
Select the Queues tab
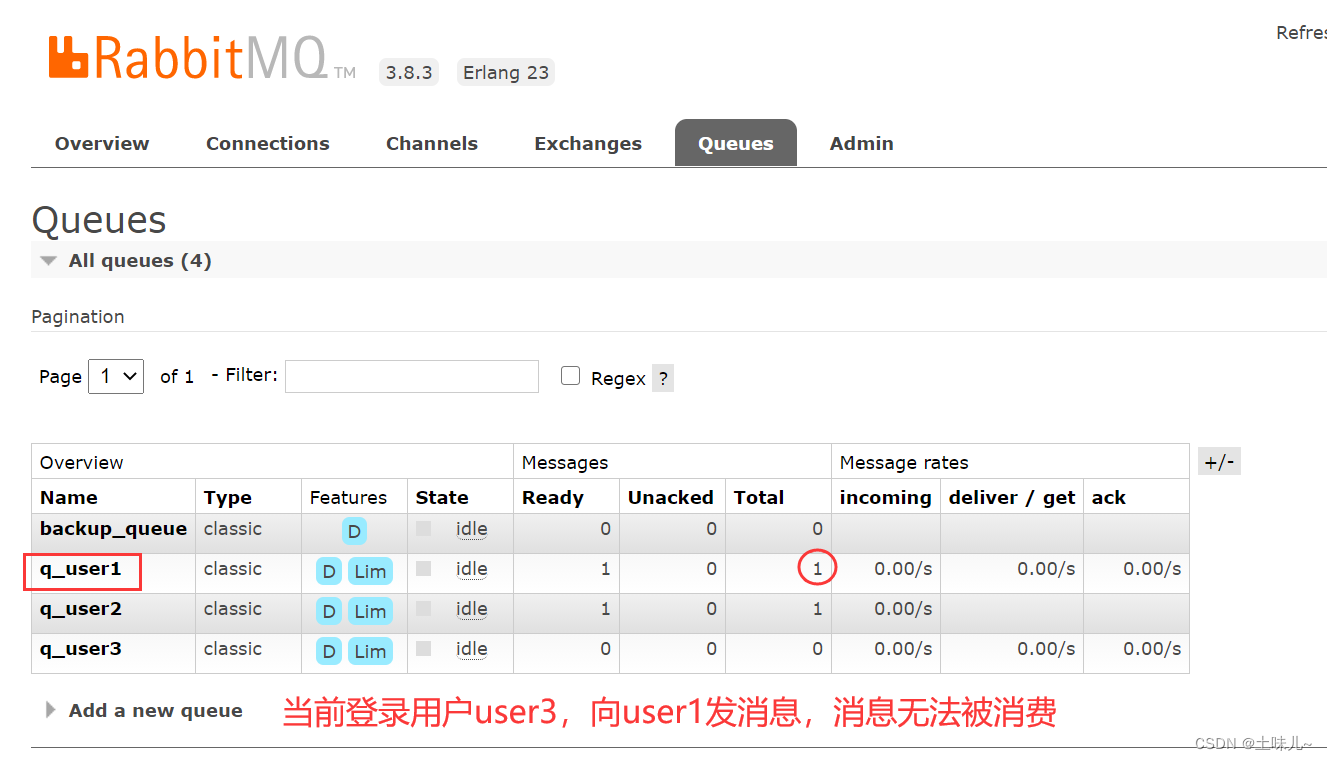(x=736, y=143)
